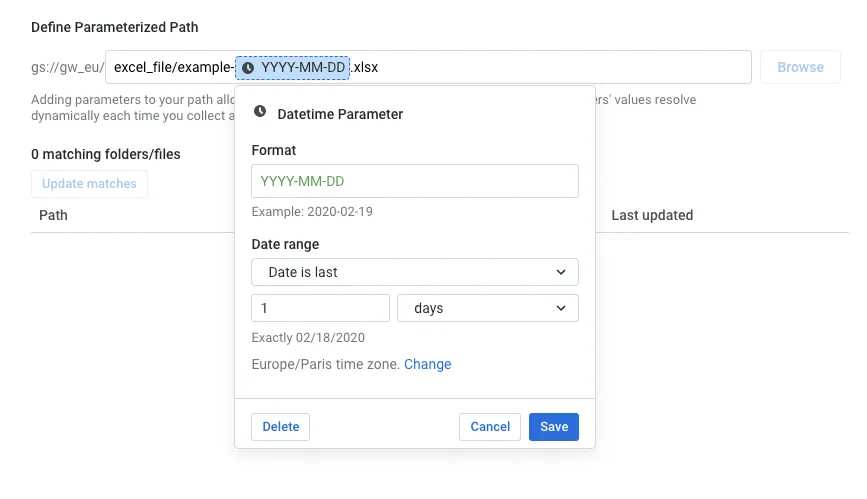Click the "Format" field label
This screenshot has height=499, width=867.
273,150
